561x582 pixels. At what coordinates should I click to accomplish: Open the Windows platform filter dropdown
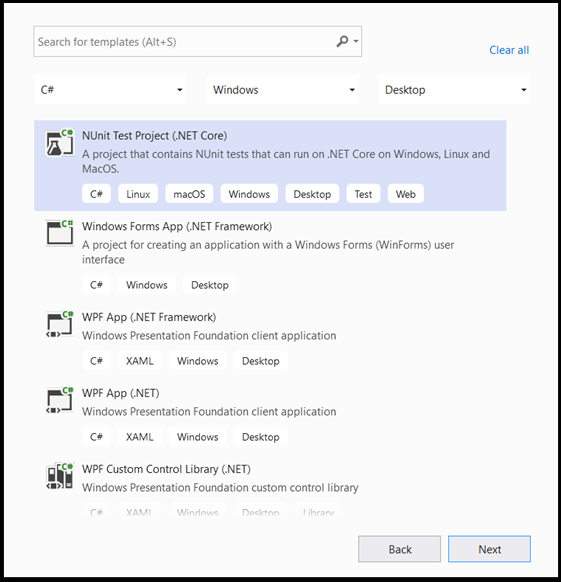click(282, 90)
